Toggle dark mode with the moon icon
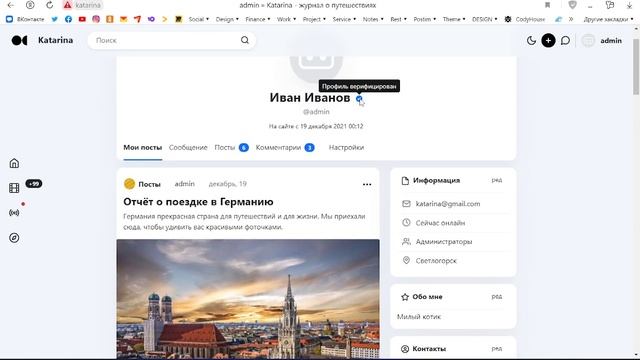Screen dimensions: 640x360 point(531,40)
